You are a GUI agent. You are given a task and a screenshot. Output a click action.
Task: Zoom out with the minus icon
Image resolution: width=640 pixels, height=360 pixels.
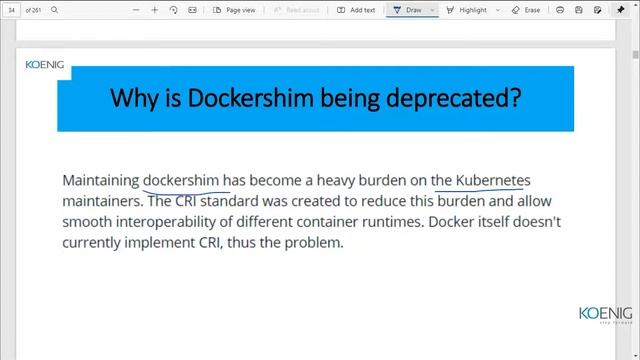tap(136, 10)
